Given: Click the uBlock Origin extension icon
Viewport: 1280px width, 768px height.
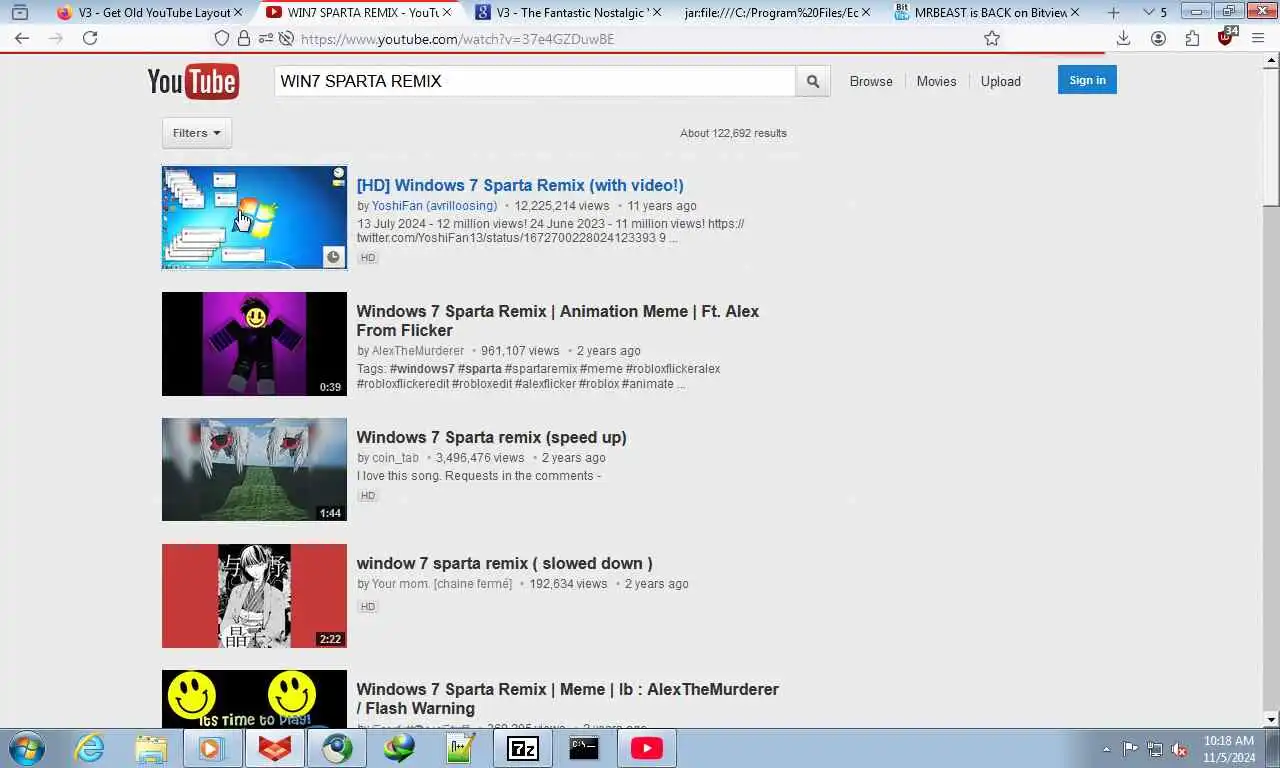Looking at the screenshot, I should point(1227,37).
